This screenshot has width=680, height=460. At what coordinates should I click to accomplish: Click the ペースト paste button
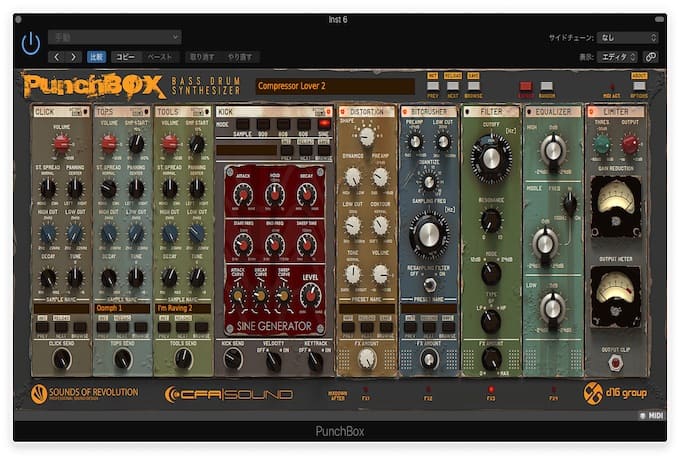pyautogui.click(x=159, y=57)
